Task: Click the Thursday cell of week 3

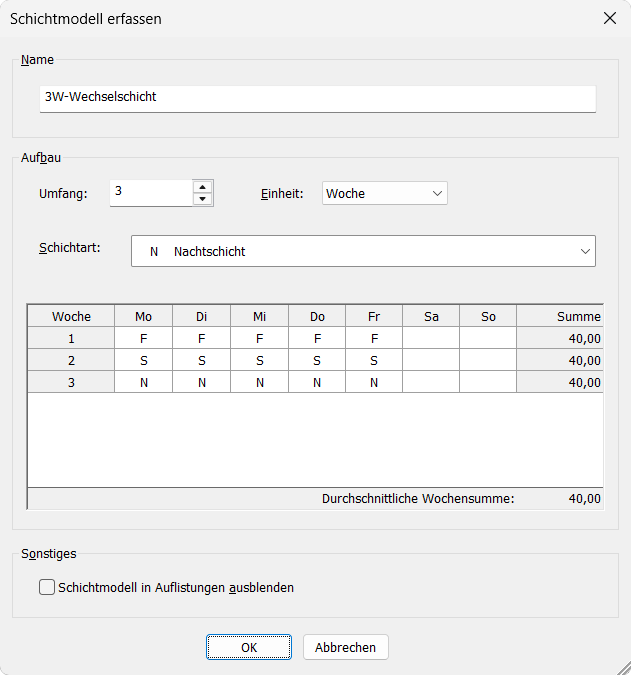Action: 317,382
